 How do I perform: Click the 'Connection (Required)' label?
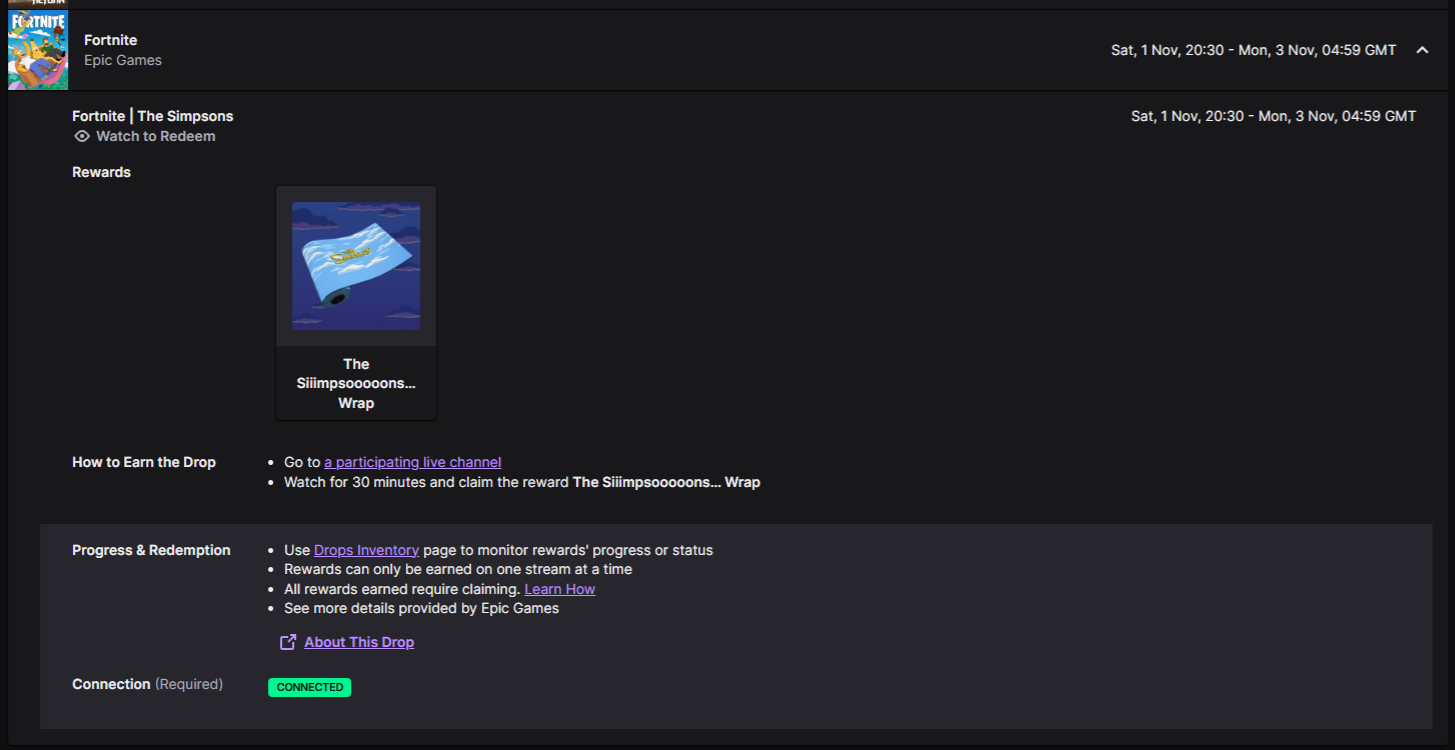[x=148, y=684]
